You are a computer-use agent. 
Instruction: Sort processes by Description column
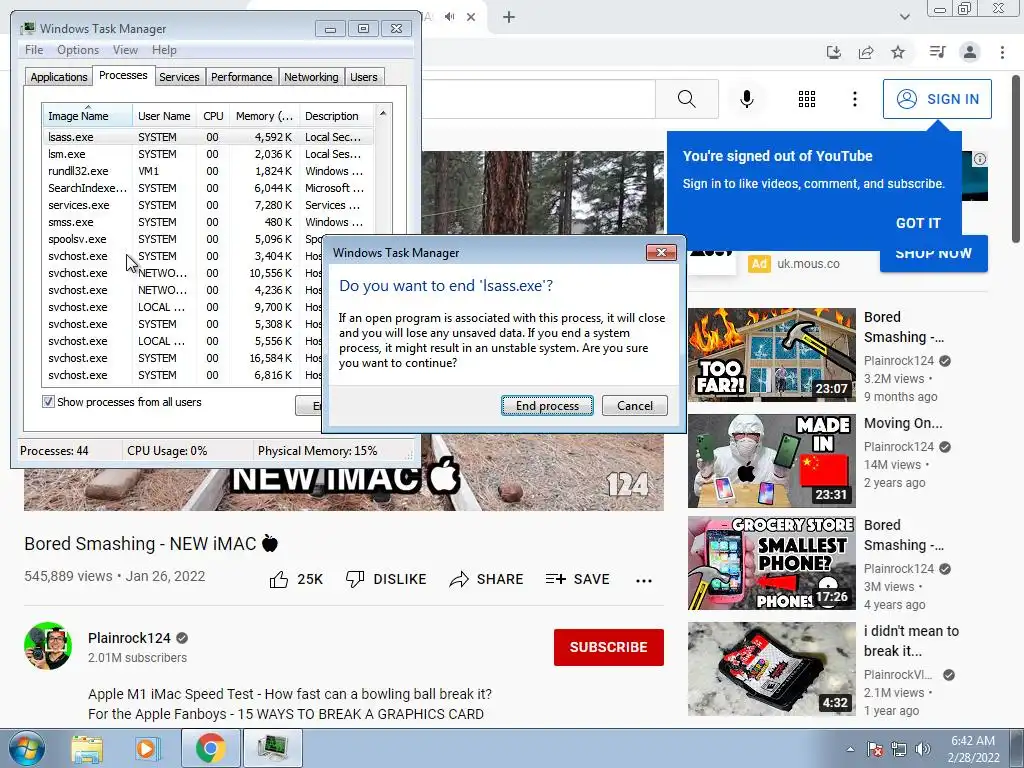336,116
